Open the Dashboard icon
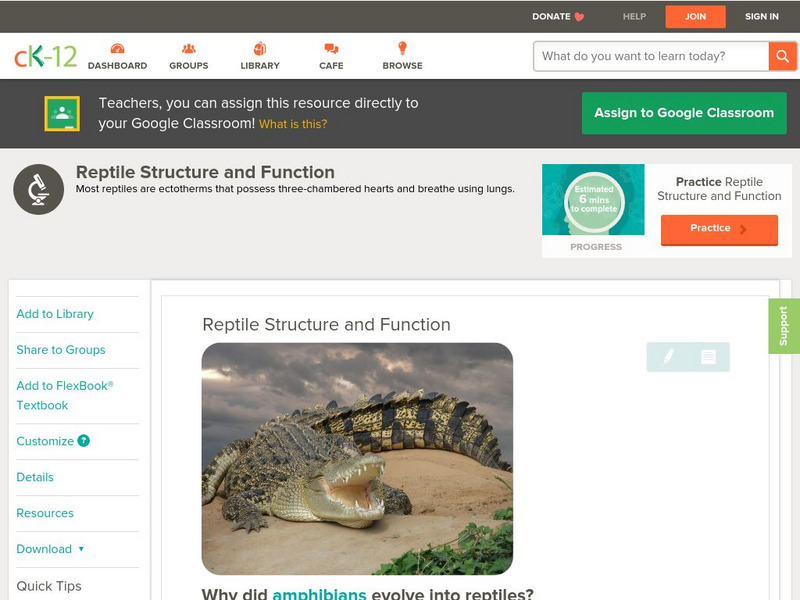 coord(118,48)
